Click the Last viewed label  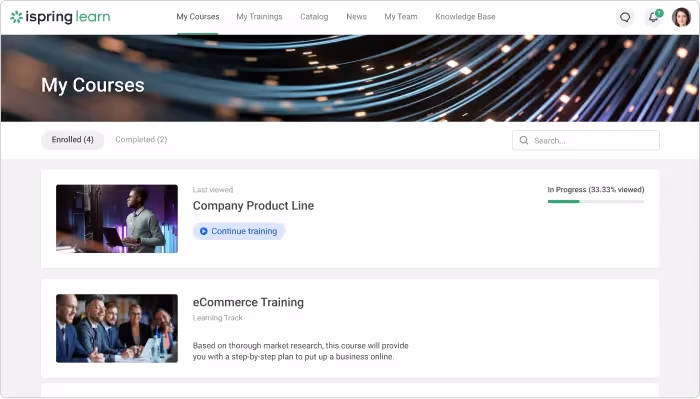click(x=213, y=190)
